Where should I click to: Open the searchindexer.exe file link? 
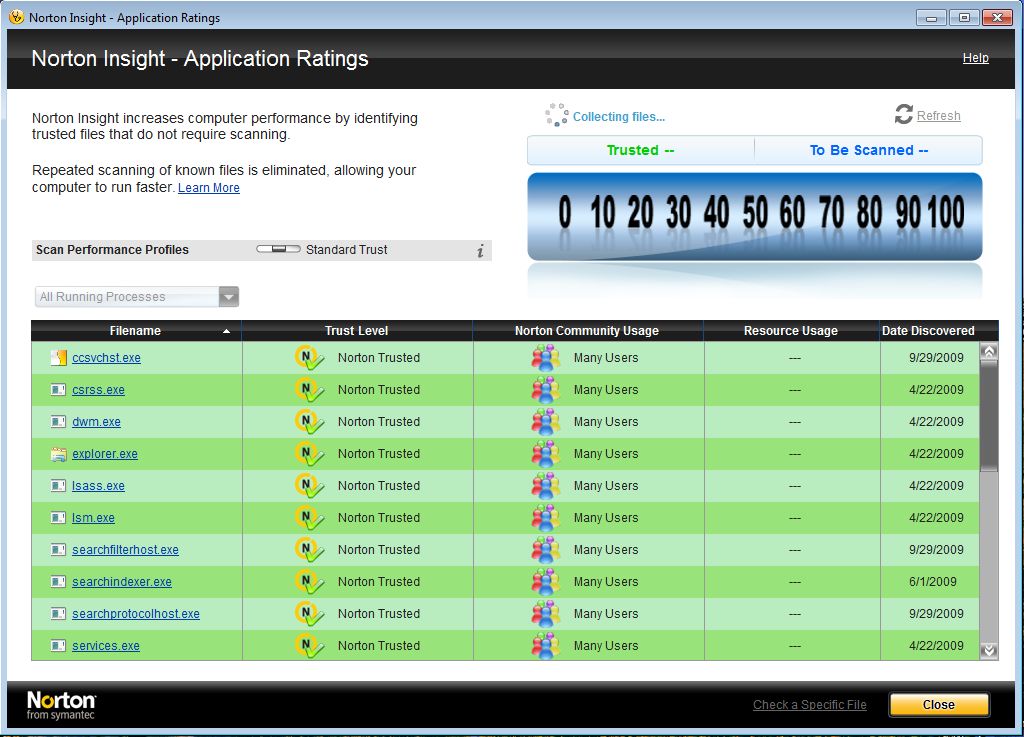pyautogui.click(x=122, y=582)
